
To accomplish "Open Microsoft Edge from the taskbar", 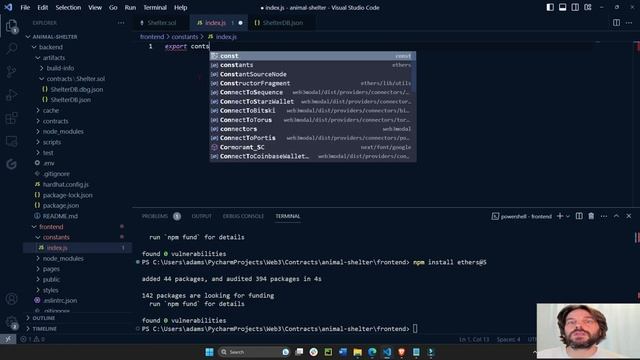I will (x=372, y=352).
